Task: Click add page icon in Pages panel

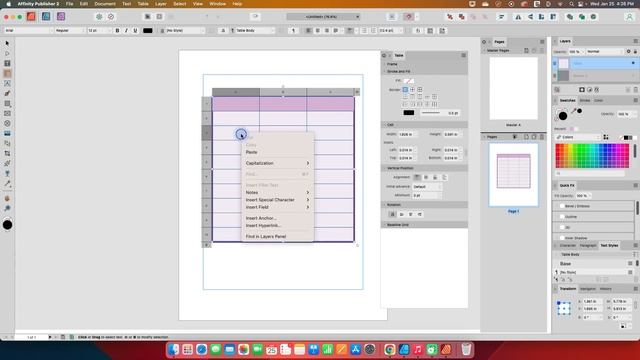Action: point(526,137)
